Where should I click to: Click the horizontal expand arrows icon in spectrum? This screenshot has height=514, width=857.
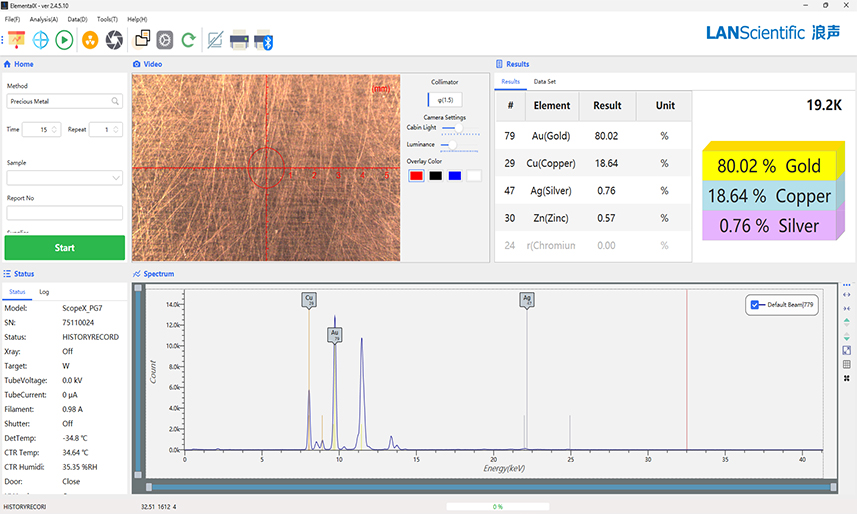(x=847, y=295)
